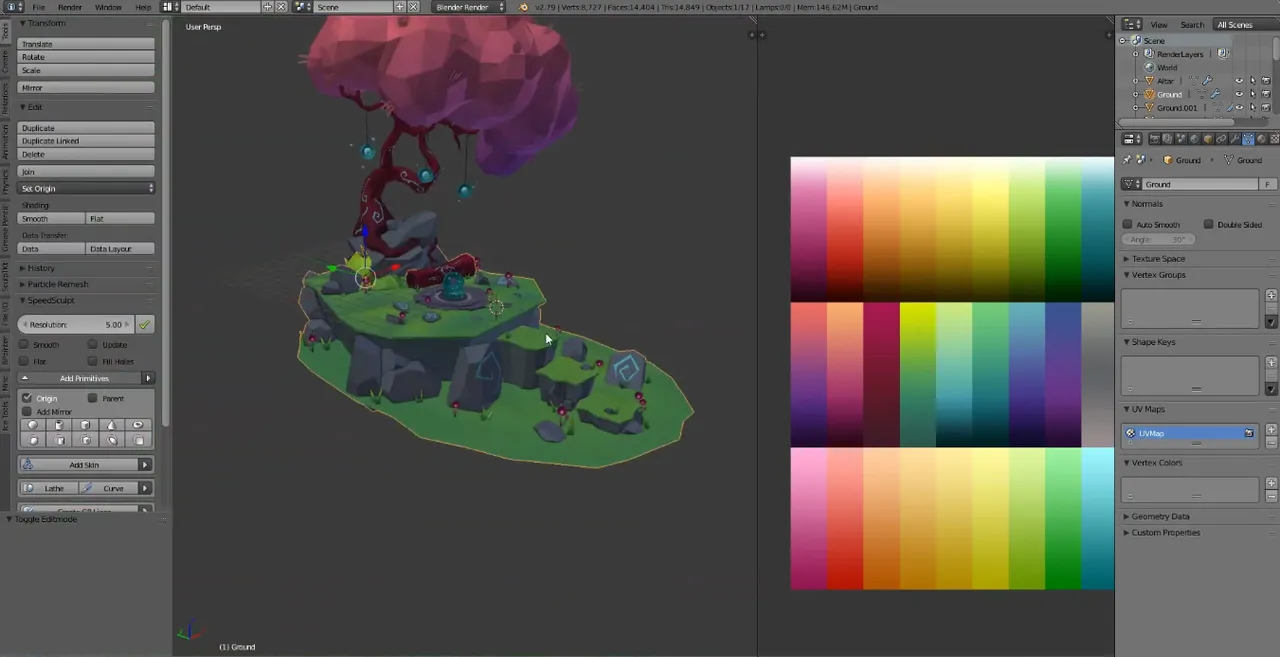This screenshot has width=1280, height=657.
Task: Open the Outliner Search menu
Action: coord(1192,24)
